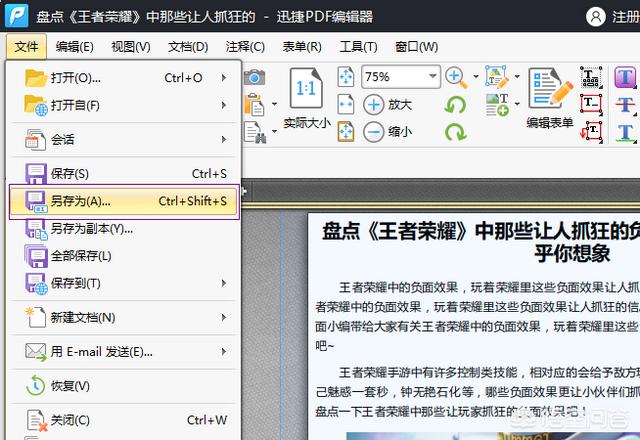Image resolution: width=640 pixels, height=440 pixels.
Task: Click the find binoculars document icon
Action: click(256, 132)
